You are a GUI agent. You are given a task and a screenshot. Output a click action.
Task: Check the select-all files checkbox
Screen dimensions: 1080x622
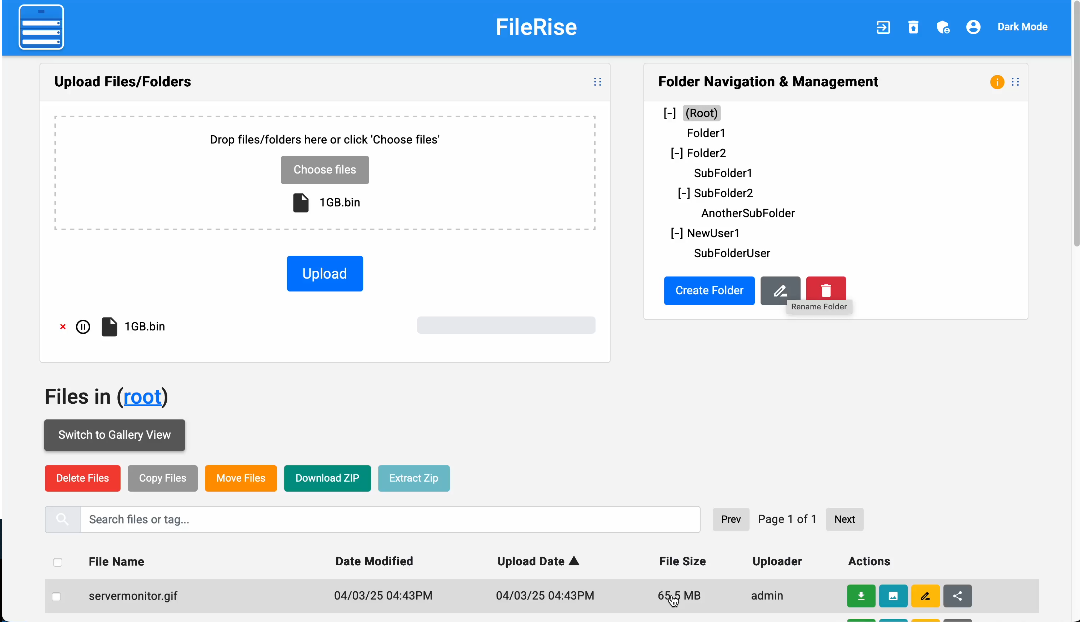[x=57, y=562]
